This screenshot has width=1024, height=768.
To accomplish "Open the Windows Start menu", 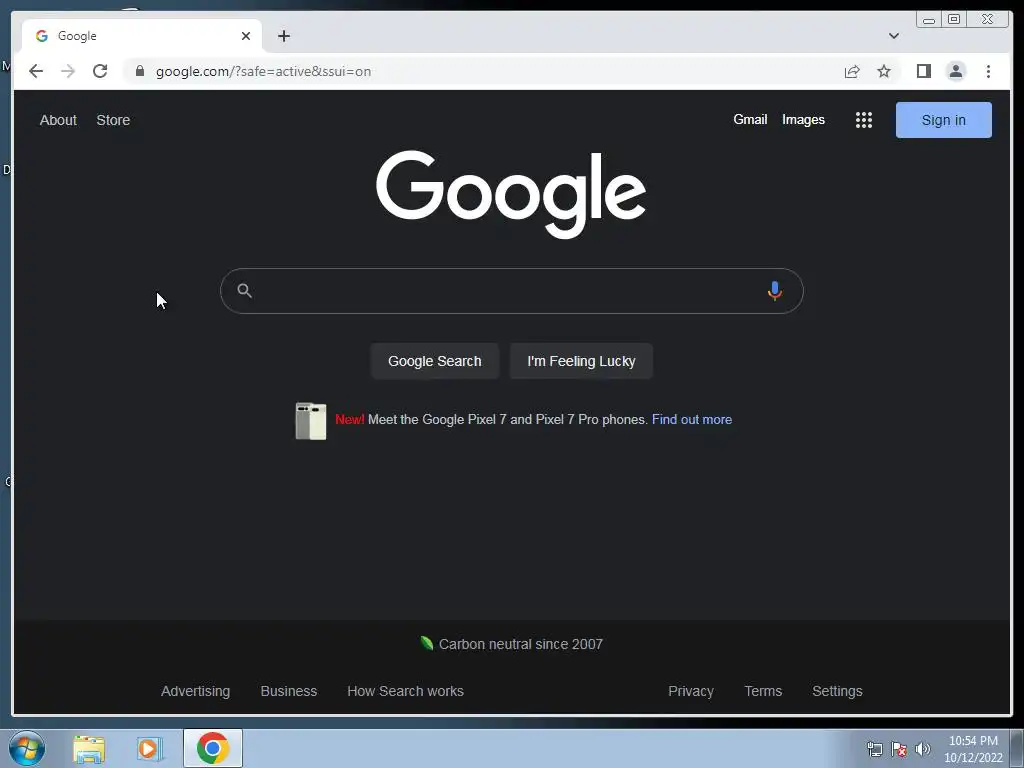I will tap(27, 748).
